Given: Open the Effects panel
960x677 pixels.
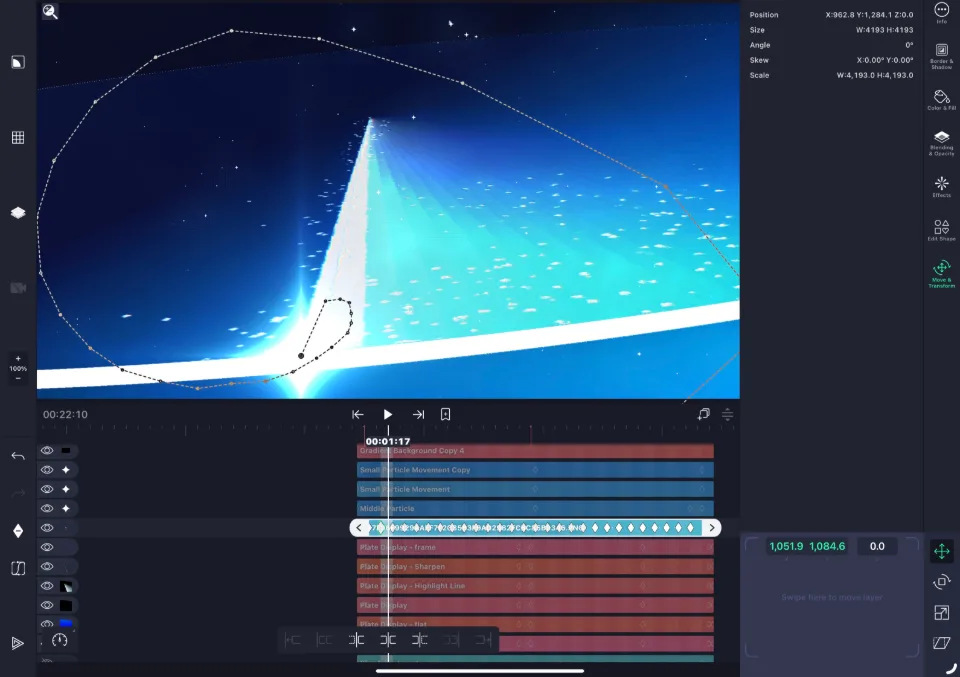Looking at the screenshot, I should 942,186.
